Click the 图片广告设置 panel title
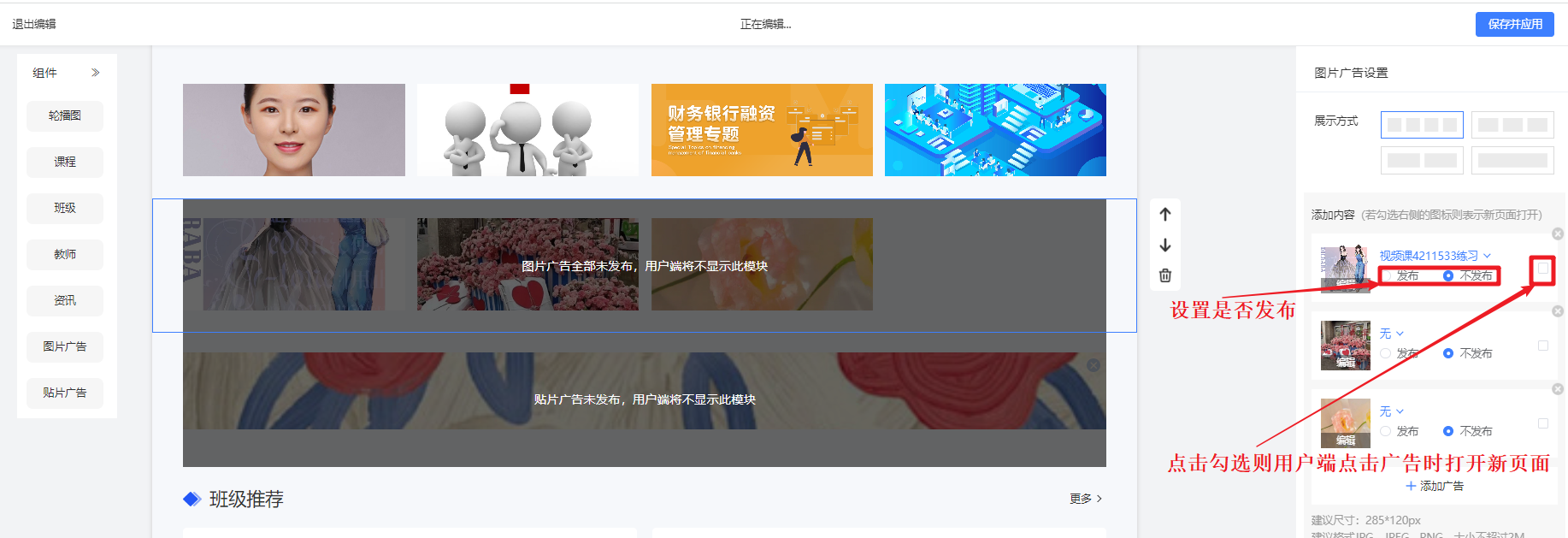 pos(1351,73)
